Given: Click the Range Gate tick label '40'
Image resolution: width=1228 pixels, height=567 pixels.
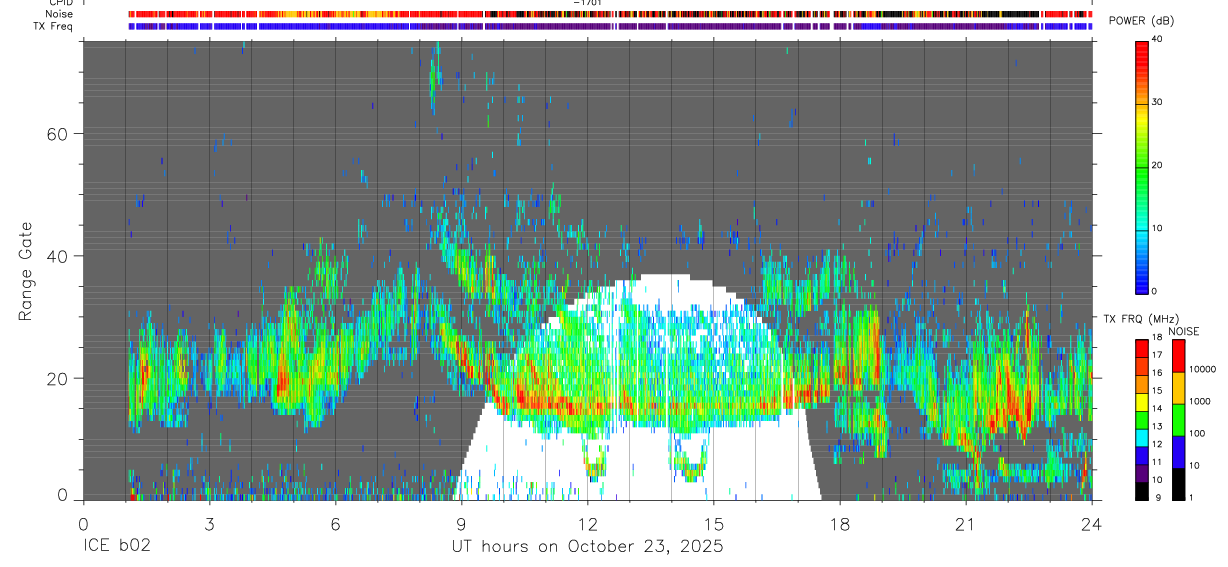Looking at the screenshot, I should coord(58,256).
